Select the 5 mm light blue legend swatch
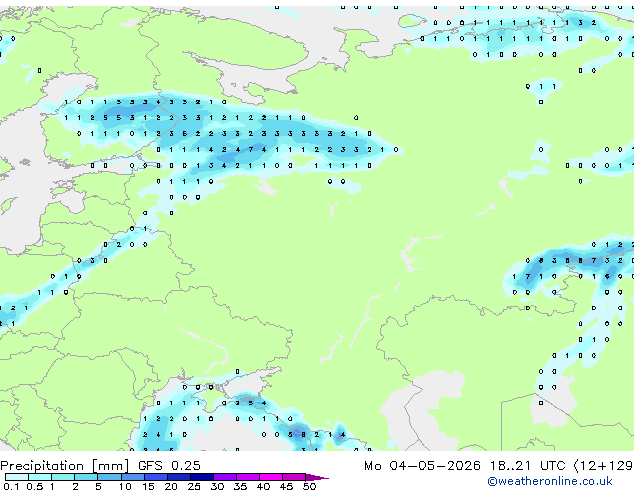 pos(109,477)
